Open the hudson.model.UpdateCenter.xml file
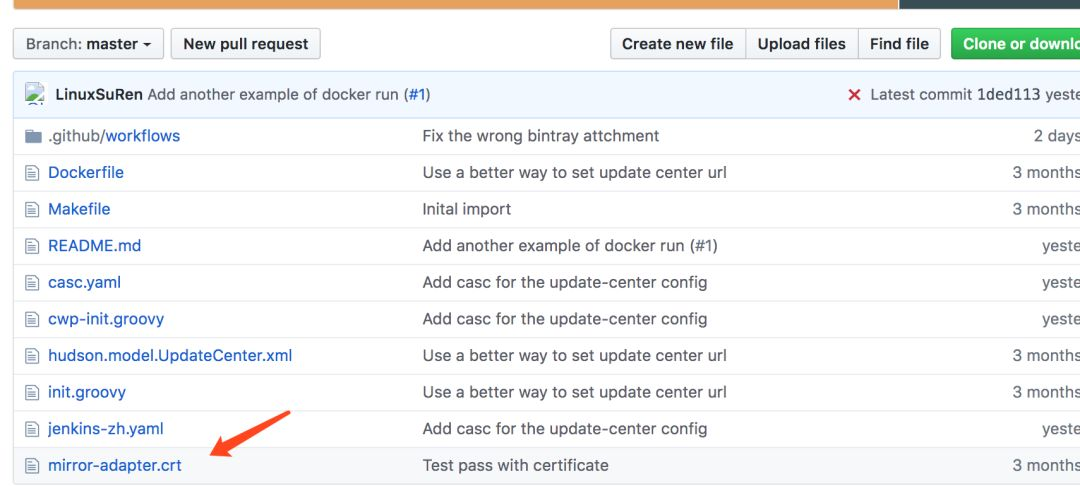Screen dimensions: 1080x486 [170, 356]
